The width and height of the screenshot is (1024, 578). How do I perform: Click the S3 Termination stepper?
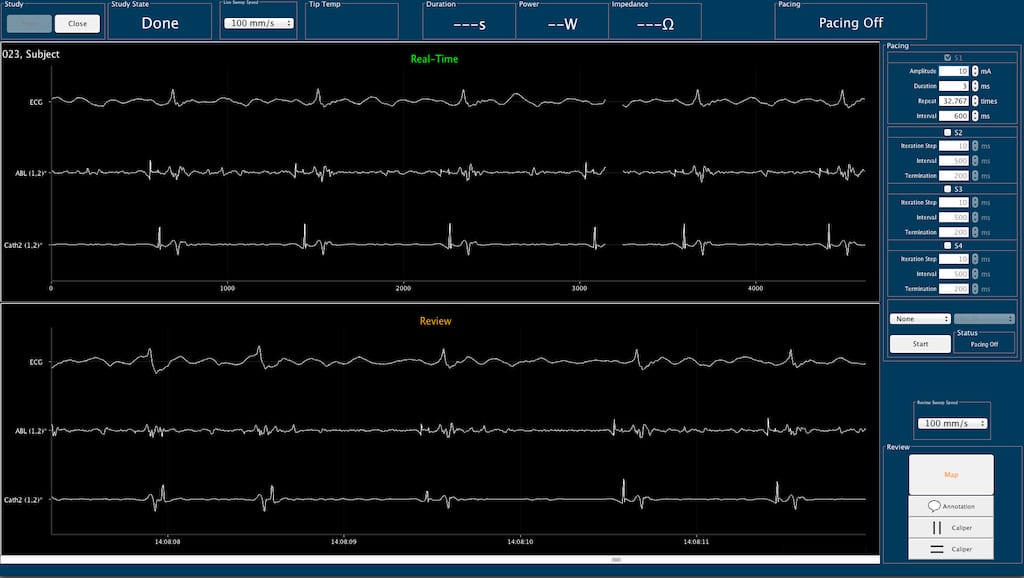pos(975,233)
